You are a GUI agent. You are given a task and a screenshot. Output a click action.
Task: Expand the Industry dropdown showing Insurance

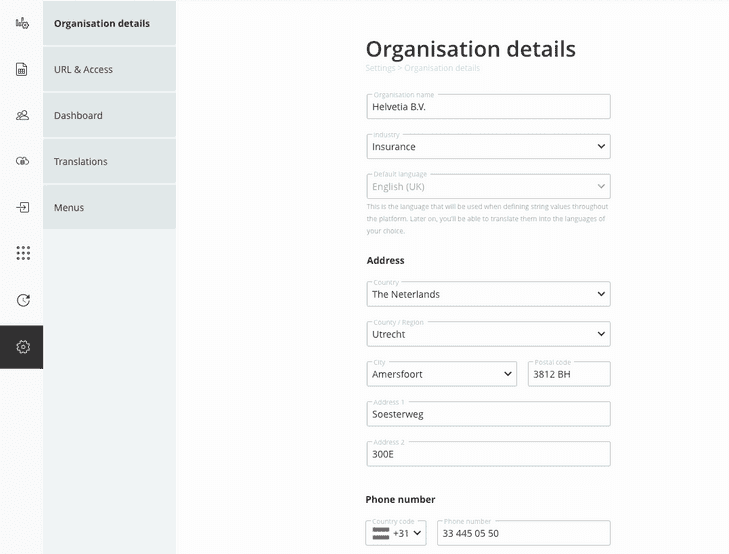[488, 147]
